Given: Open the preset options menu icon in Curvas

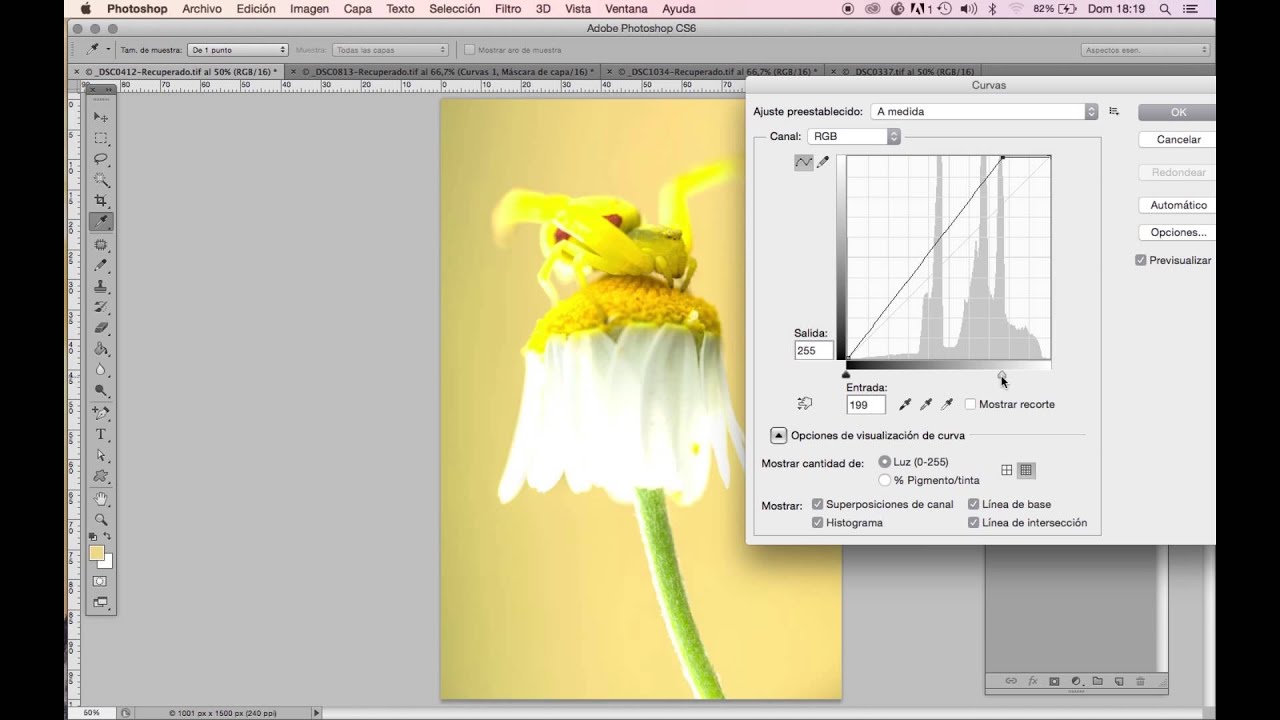Looking at the screenshot, I should (1114, 112).
